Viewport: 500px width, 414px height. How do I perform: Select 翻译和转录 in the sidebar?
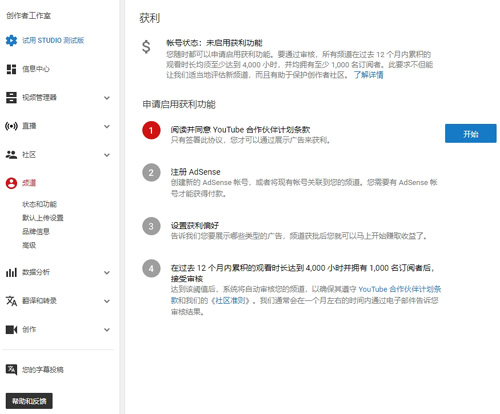click(39, 301)
